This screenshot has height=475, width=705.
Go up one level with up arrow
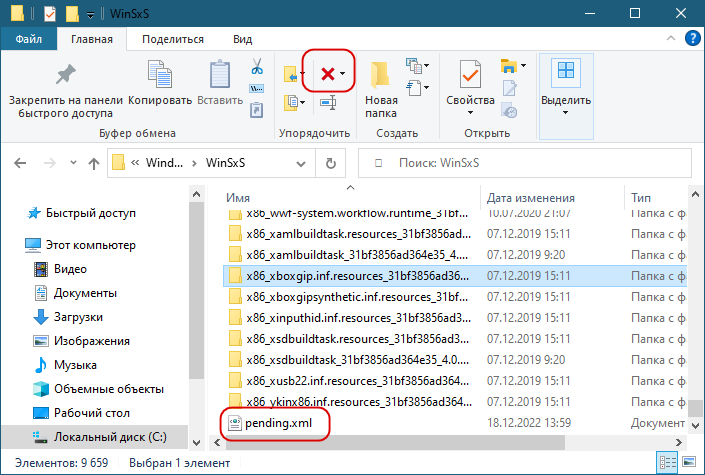click(x=94, y=163)
